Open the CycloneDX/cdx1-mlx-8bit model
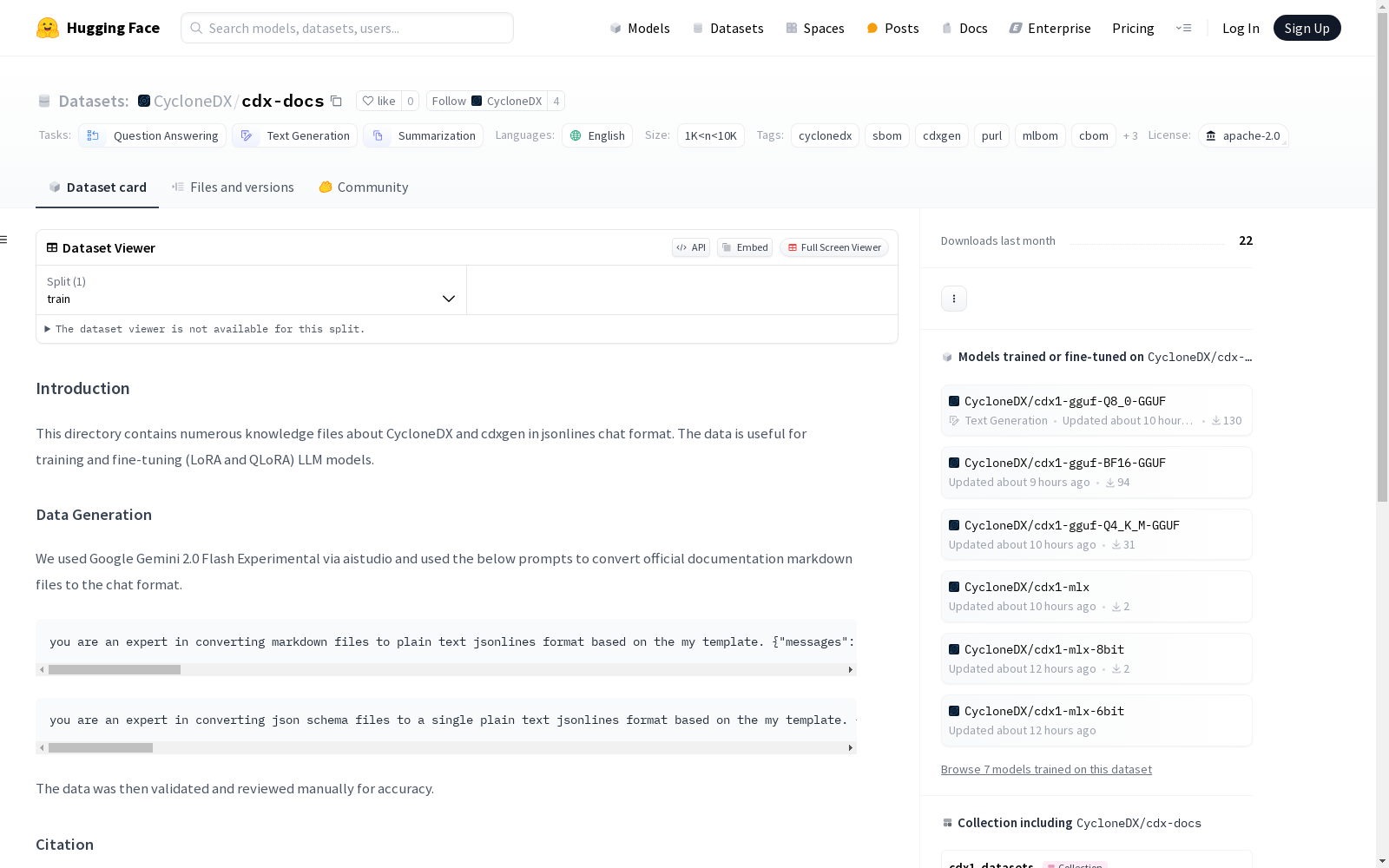1389x868 pixels. click(1096, 659)
